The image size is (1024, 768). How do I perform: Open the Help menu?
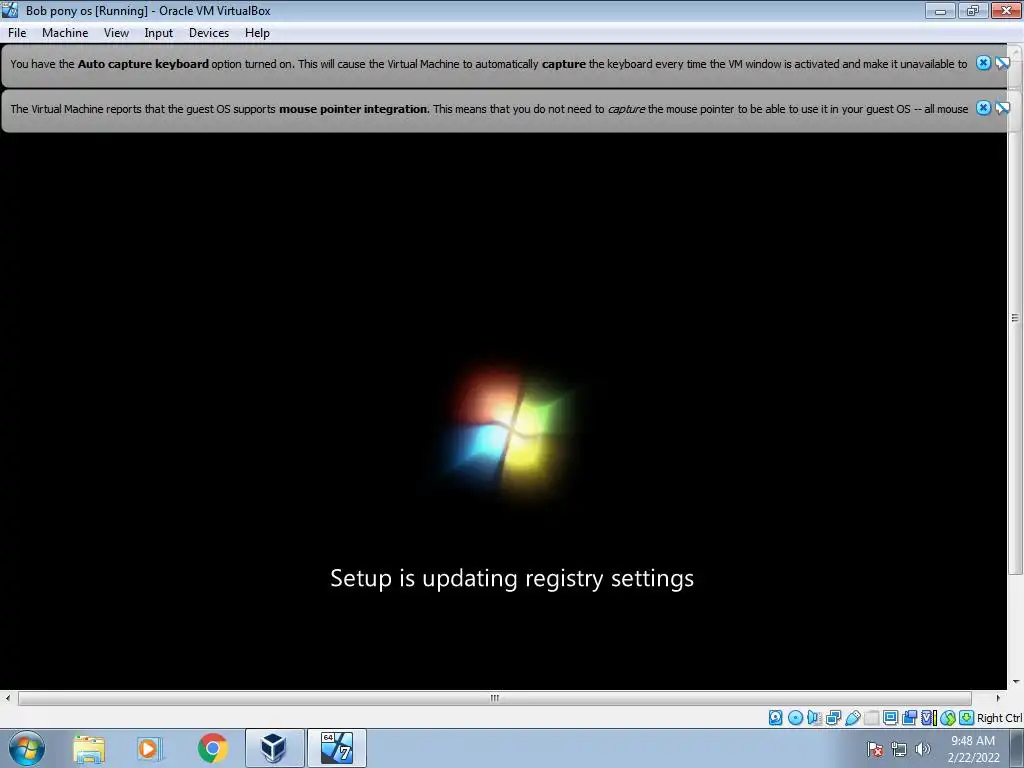pyautogui.click(x=257, y=33)
